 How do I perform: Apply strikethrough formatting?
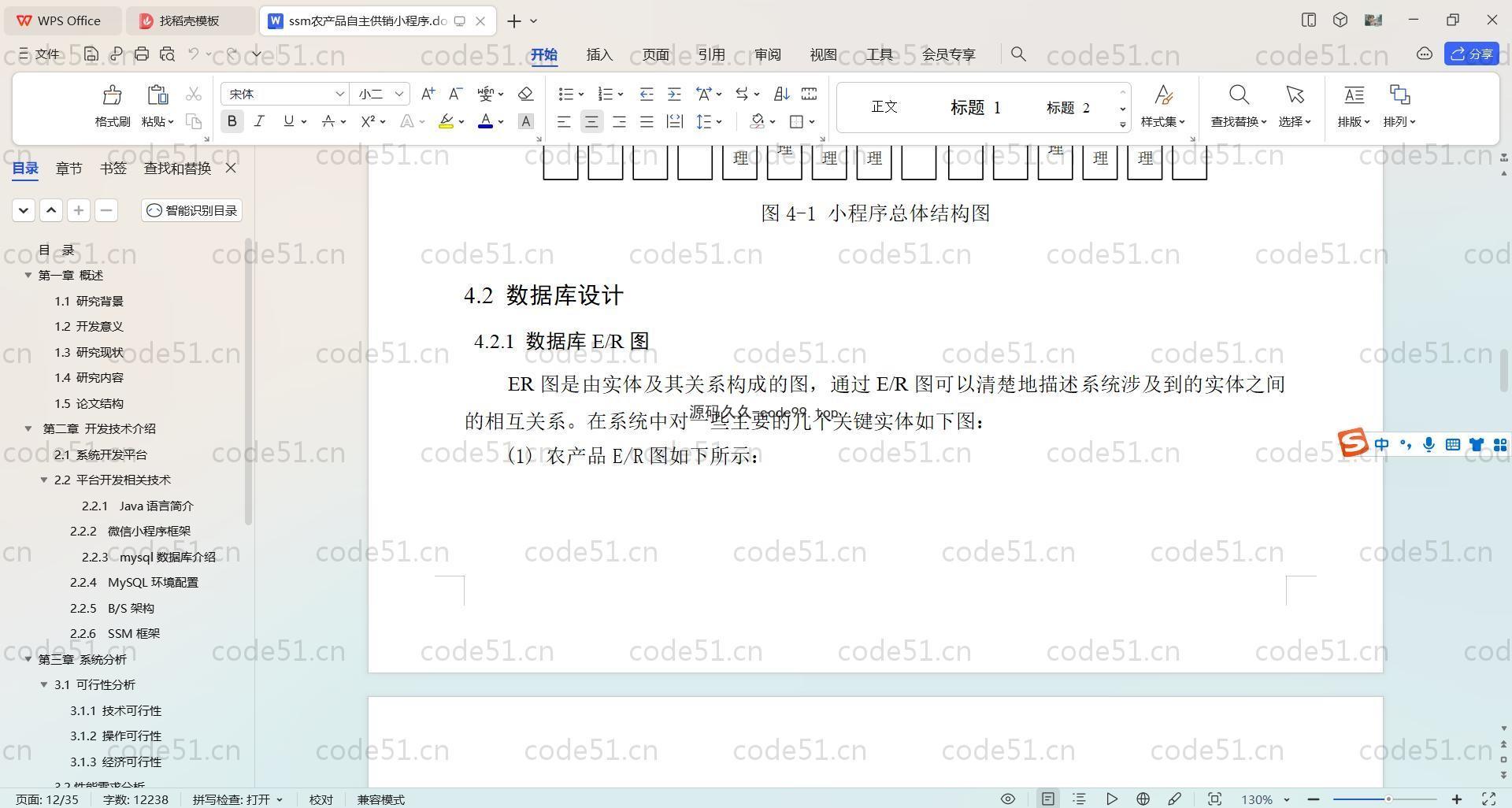tap(328, 121)
